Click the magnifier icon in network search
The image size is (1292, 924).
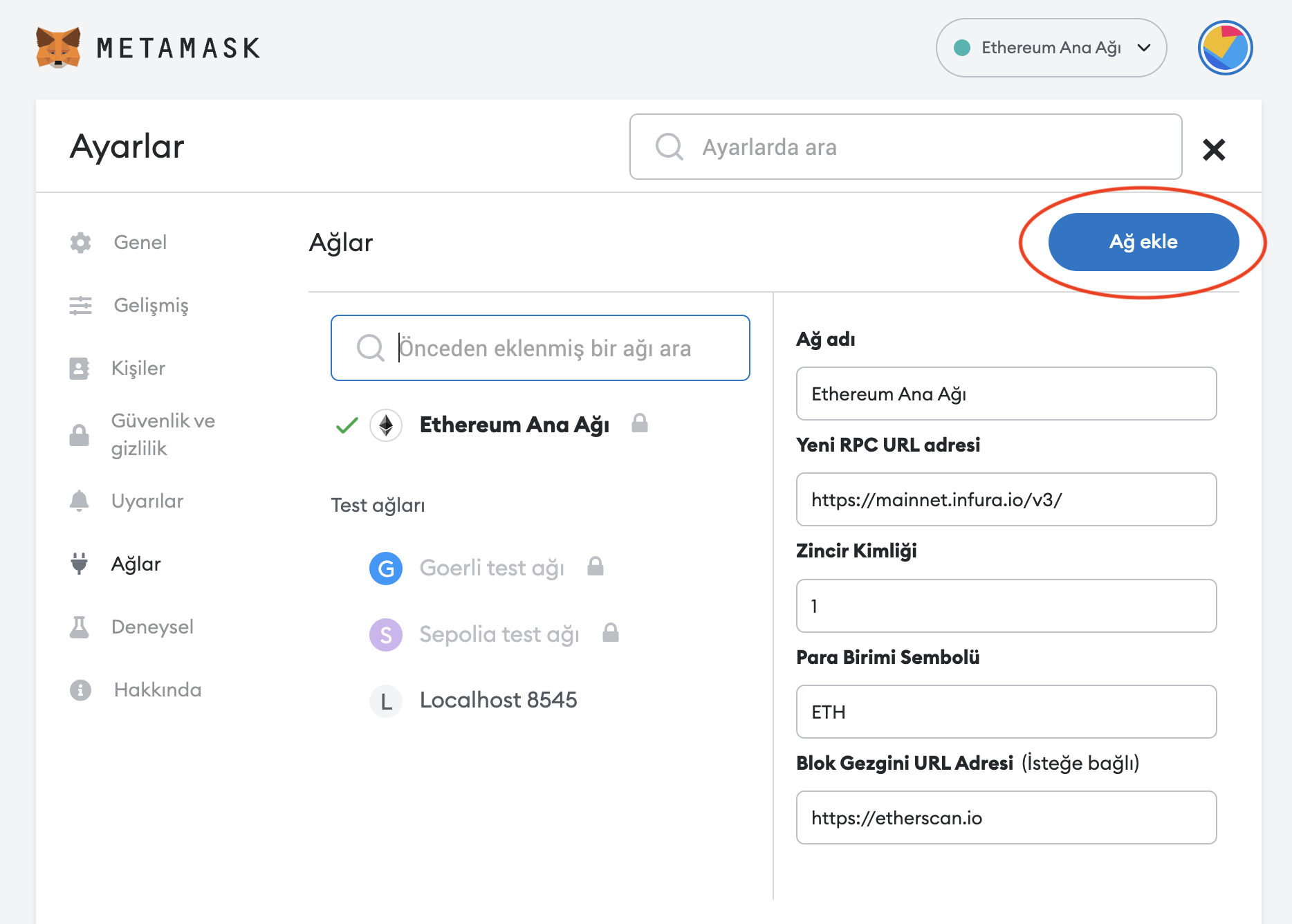pos(370,348)
